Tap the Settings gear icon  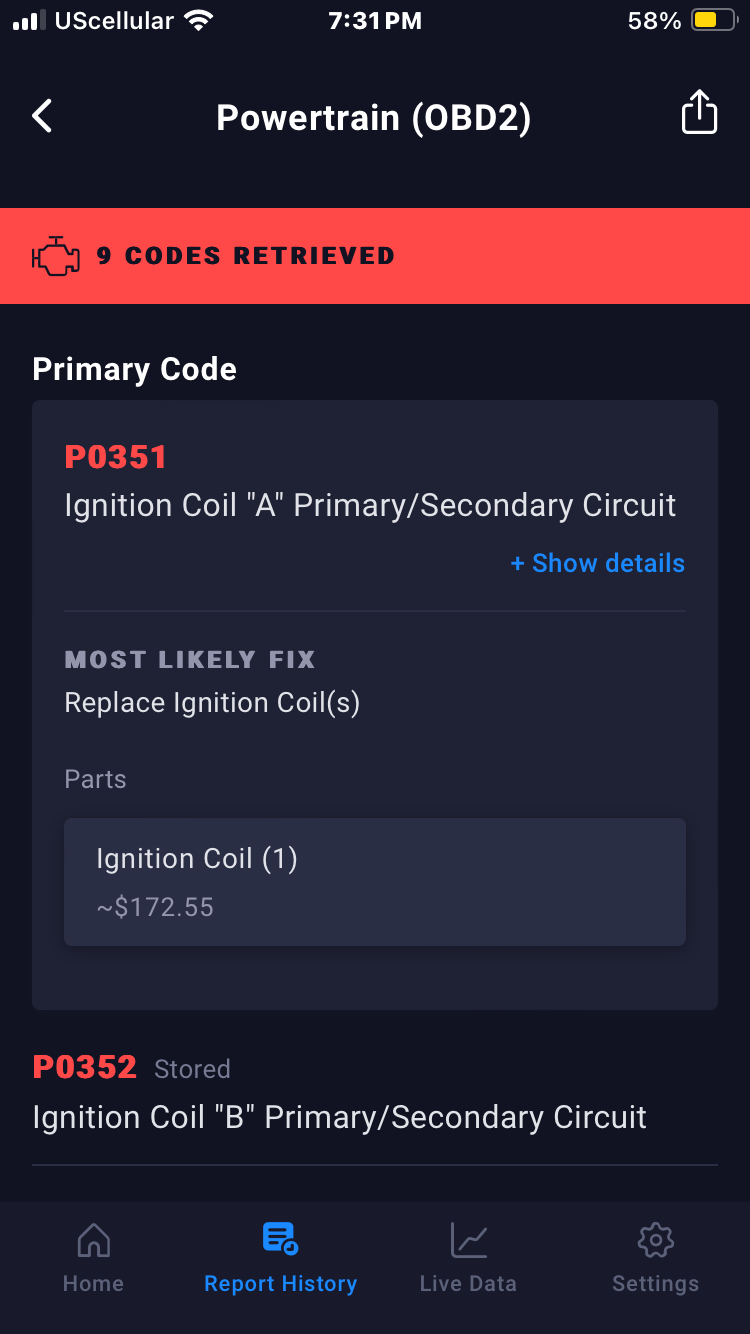click(655, 1241)
